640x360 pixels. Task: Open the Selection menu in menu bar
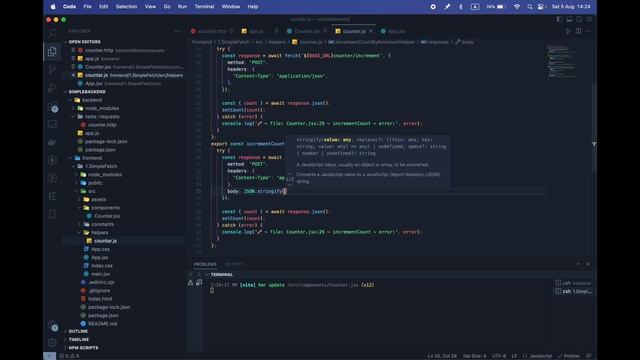coord(126,7)
